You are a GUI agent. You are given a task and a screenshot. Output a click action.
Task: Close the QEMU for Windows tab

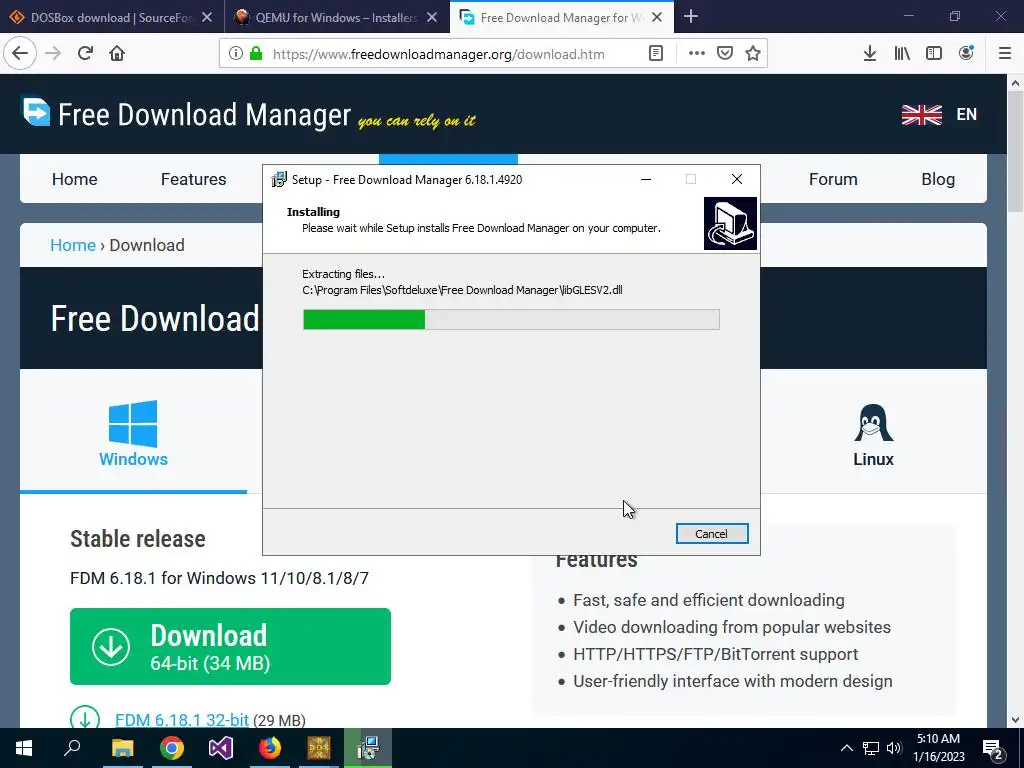(x=432, y=18)
